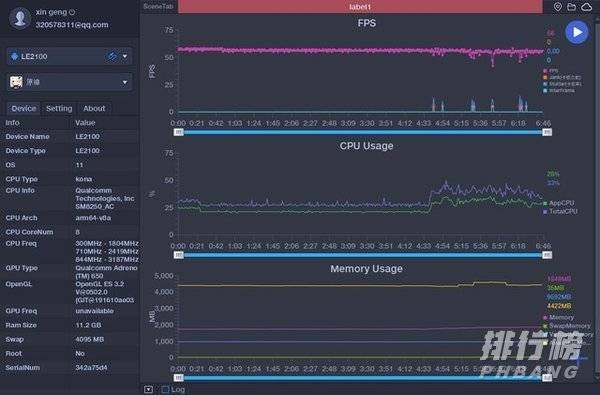Click the cloud upload icon

click(586, 7)
